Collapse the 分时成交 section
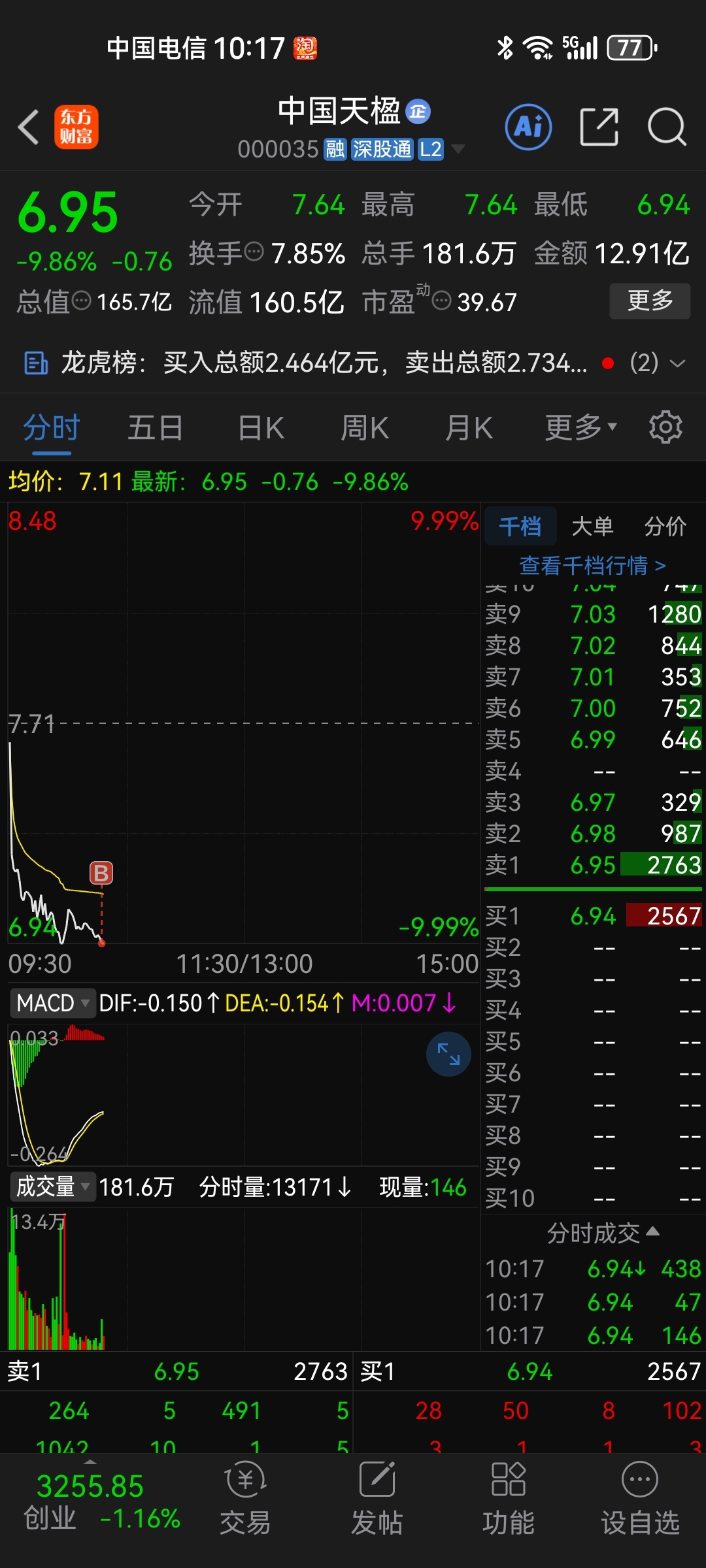This screenshot has height=1568, width=706. (603, 1233)
